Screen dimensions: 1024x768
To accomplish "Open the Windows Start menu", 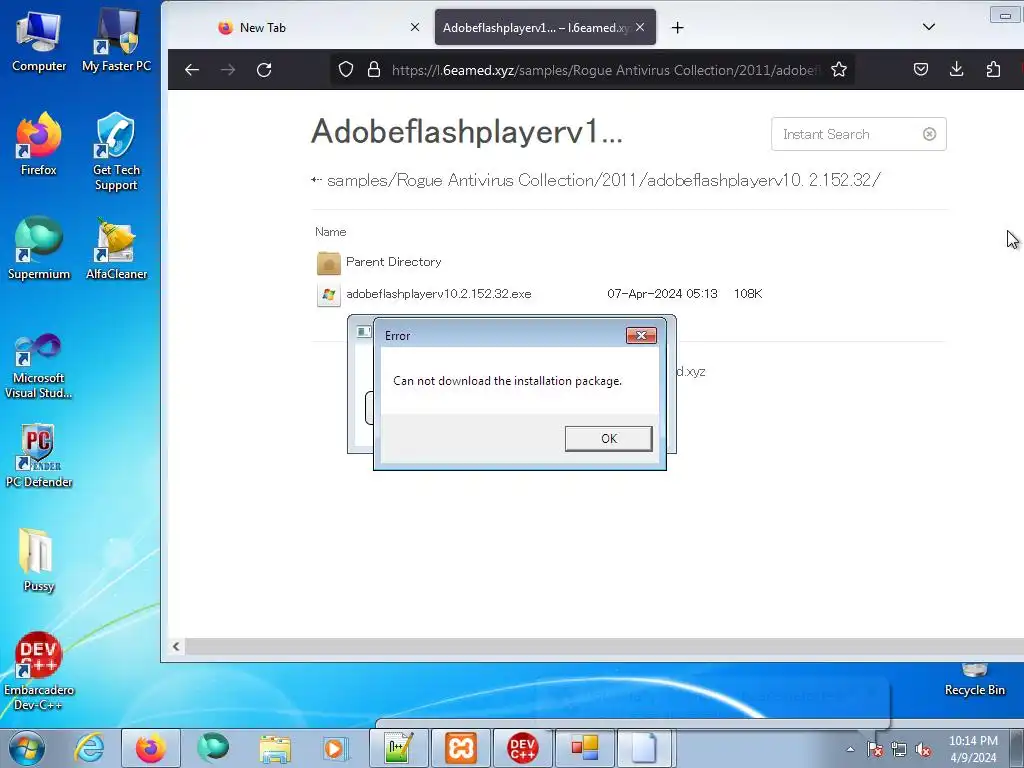I will pyautogui.click(x=26, y=748).
